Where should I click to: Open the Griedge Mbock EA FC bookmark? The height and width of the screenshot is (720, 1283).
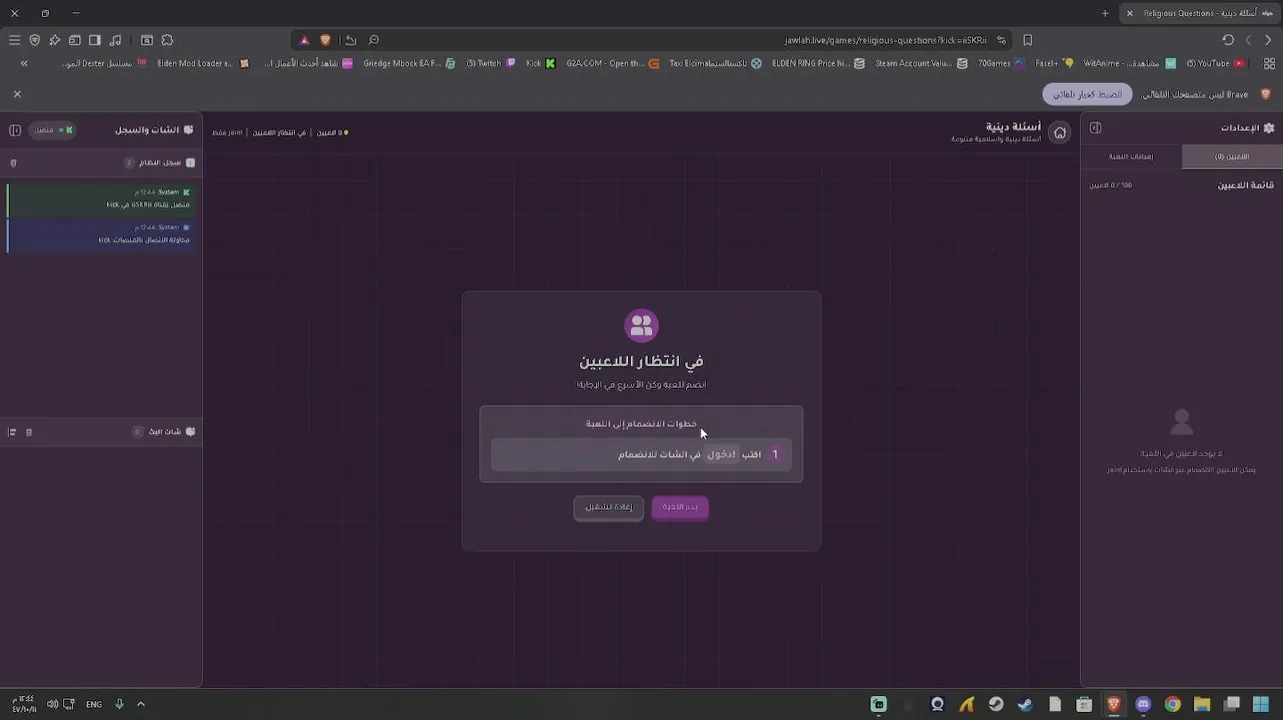pyautogui.click(x=409, y=63)
